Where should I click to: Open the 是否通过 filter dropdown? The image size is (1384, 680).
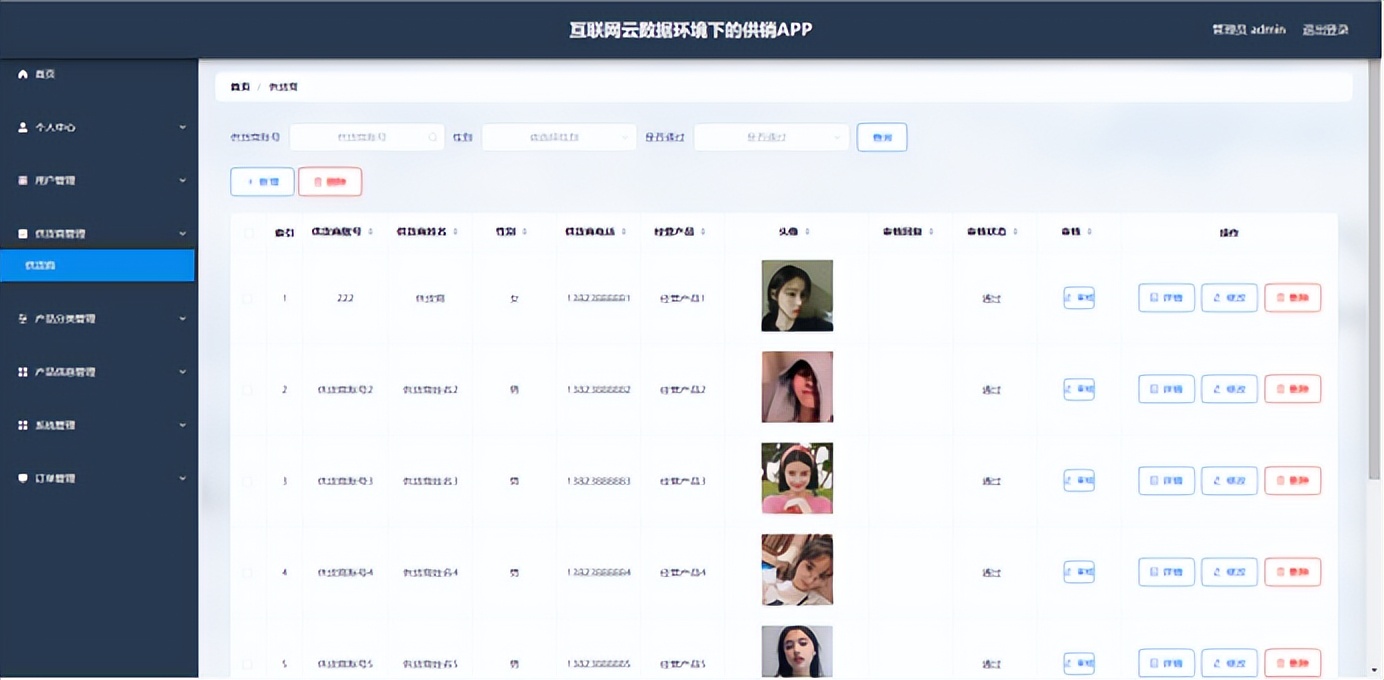tap(770, 136)
